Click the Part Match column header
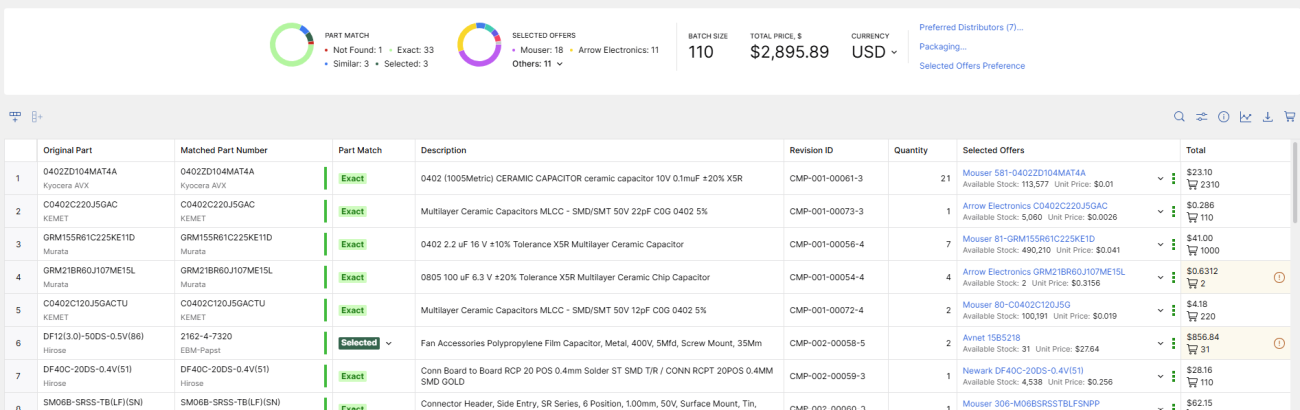1300x410 pixels. click(x=361, y=150)
